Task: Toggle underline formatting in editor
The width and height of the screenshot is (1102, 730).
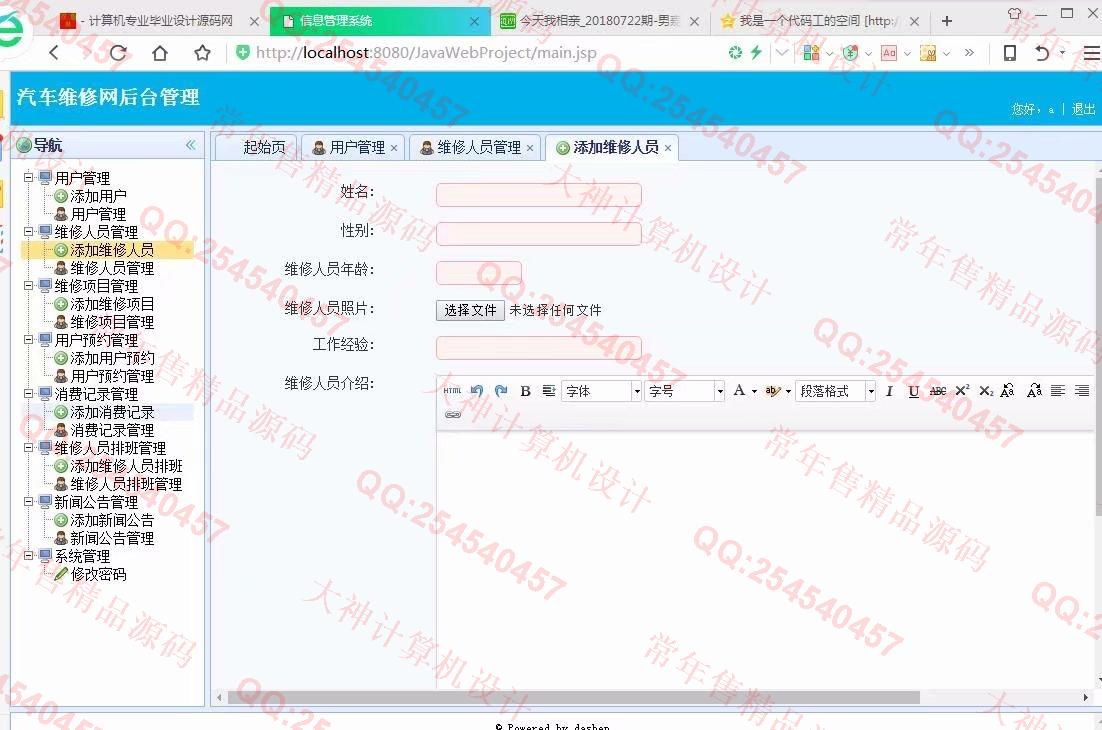Action: [x=914, y=391]
